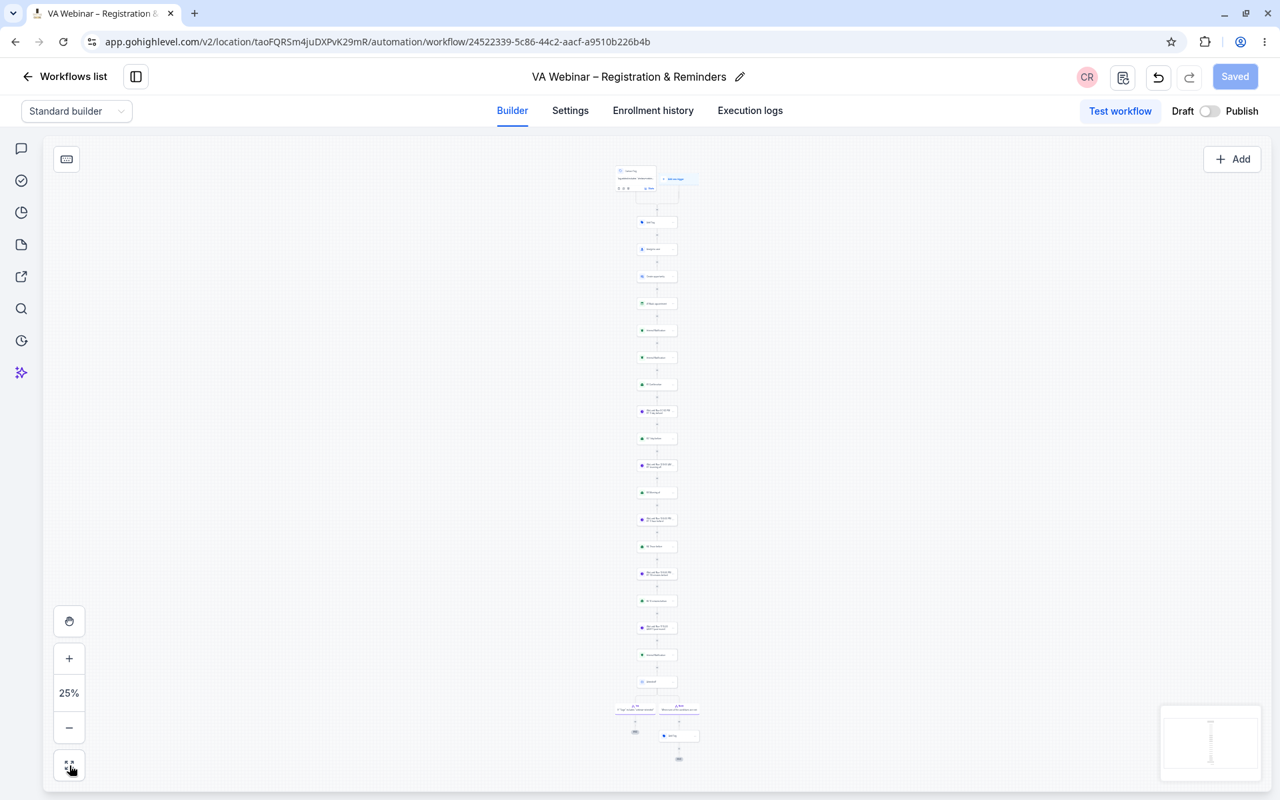Select the hand pan tool

point(69,622)
